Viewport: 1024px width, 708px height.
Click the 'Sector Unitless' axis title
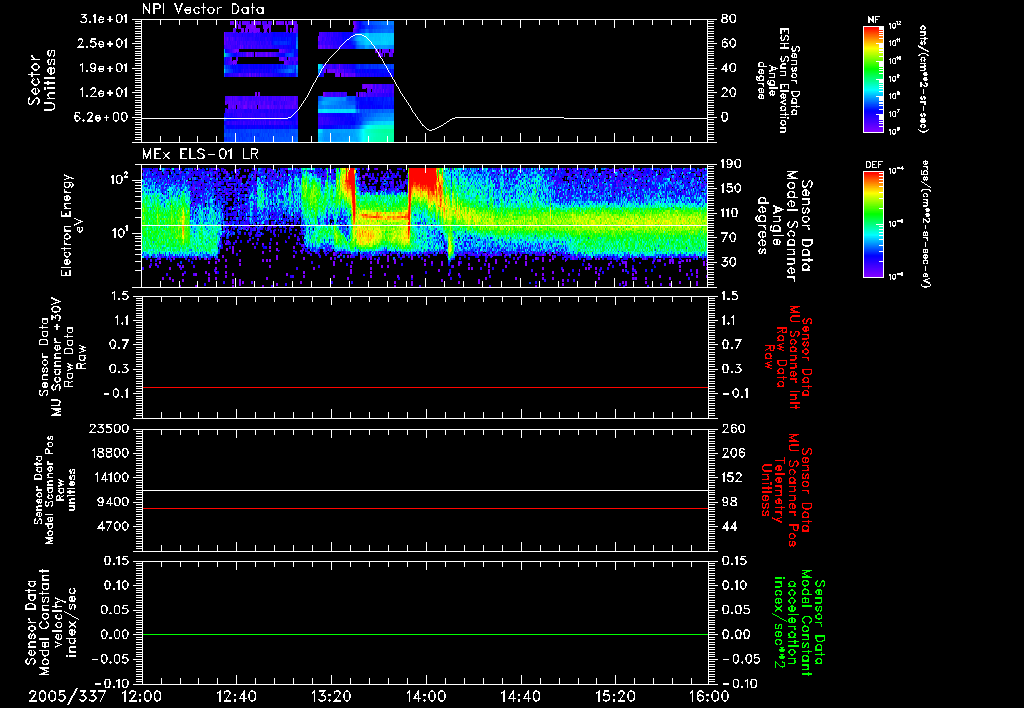(x=42, y=80)
